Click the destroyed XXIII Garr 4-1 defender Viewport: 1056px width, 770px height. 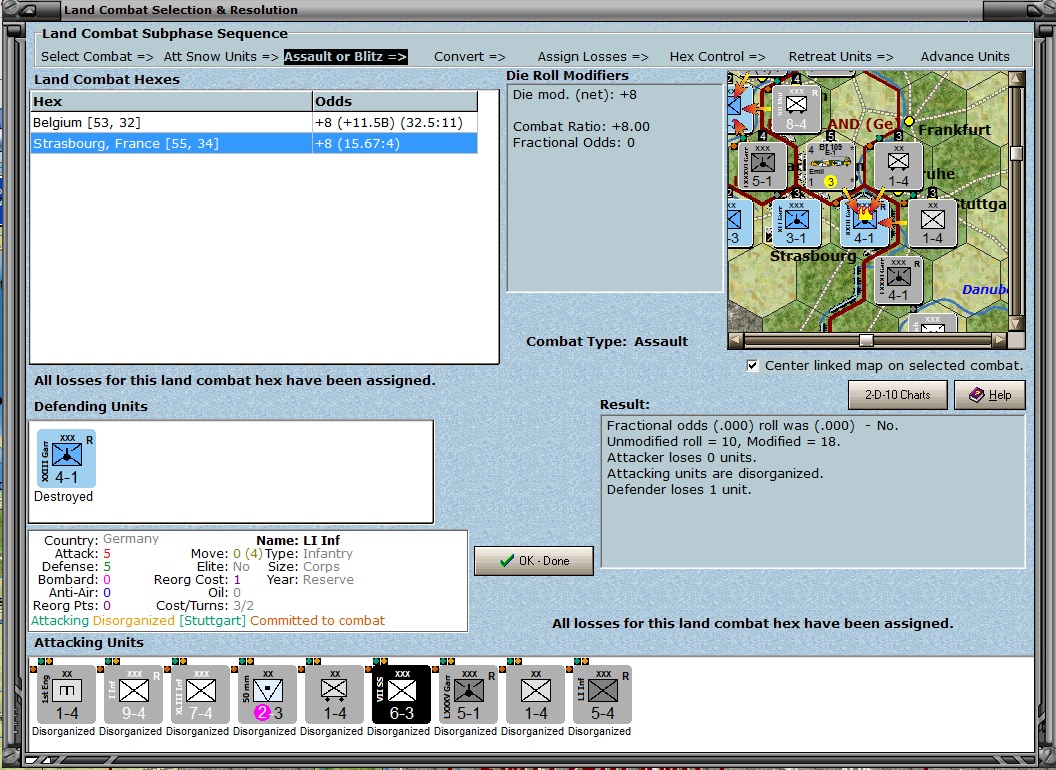coord(66,458)
